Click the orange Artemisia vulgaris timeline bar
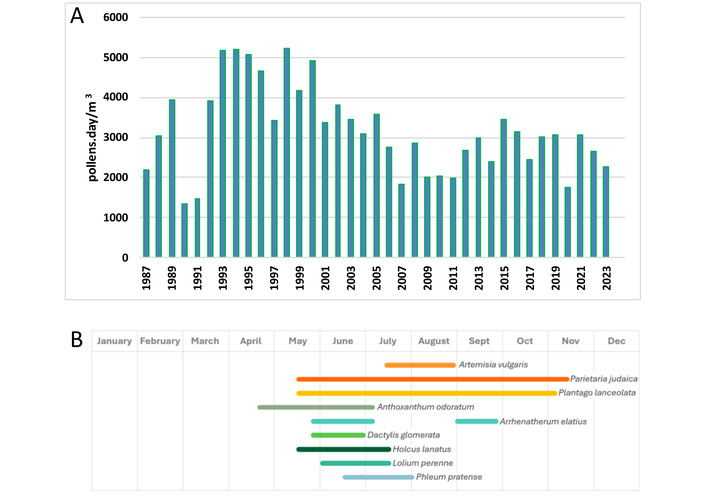Screen dimensions: 706x497 coord(419,365)
